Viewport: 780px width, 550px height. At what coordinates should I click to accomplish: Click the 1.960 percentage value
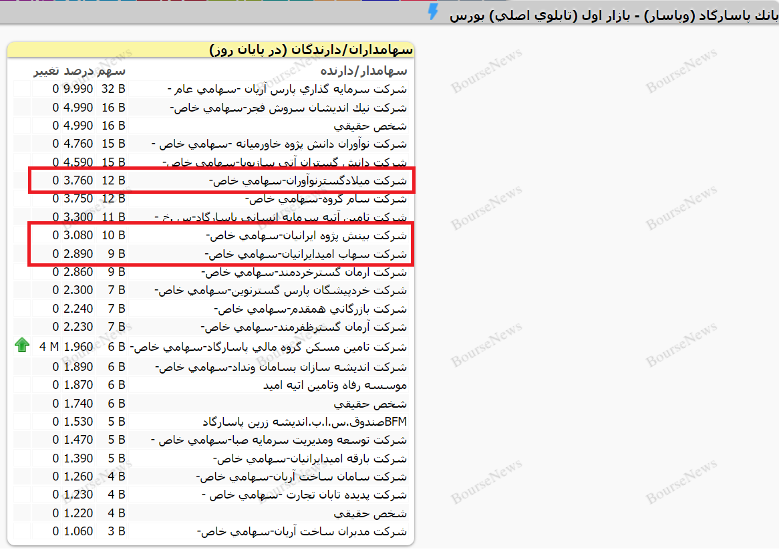78,347
